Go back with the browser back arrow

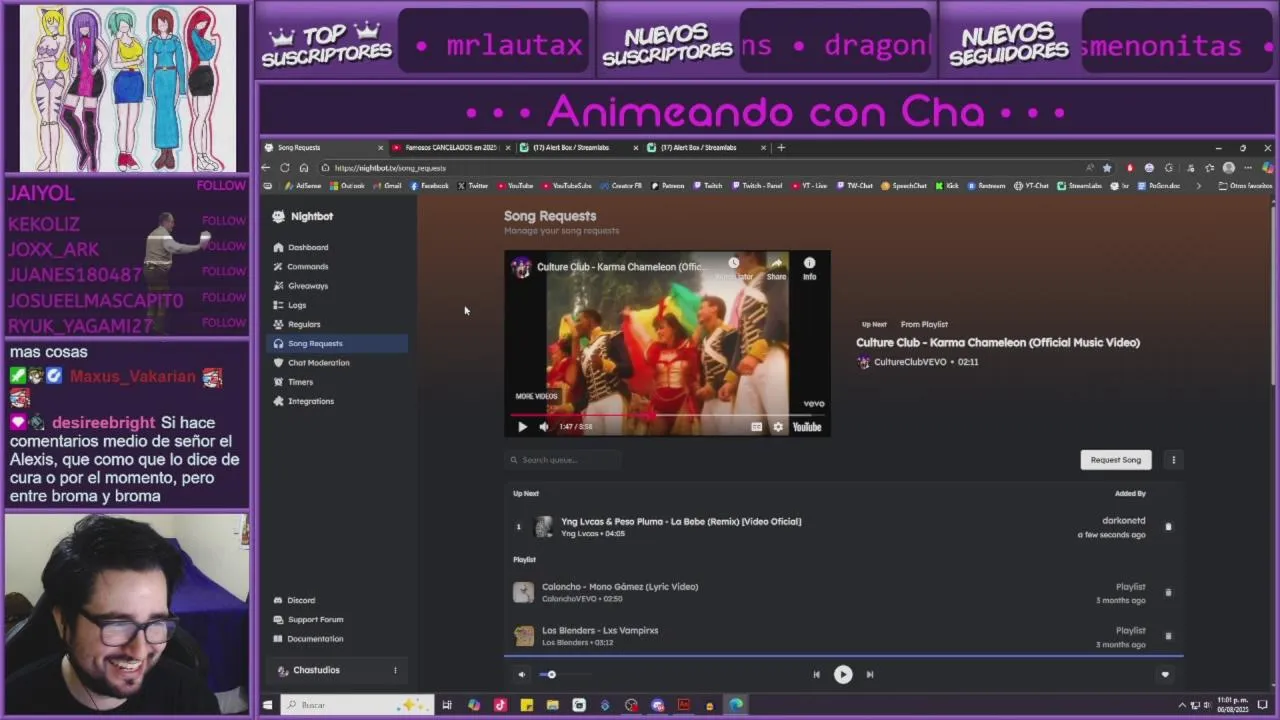point(267,168)
